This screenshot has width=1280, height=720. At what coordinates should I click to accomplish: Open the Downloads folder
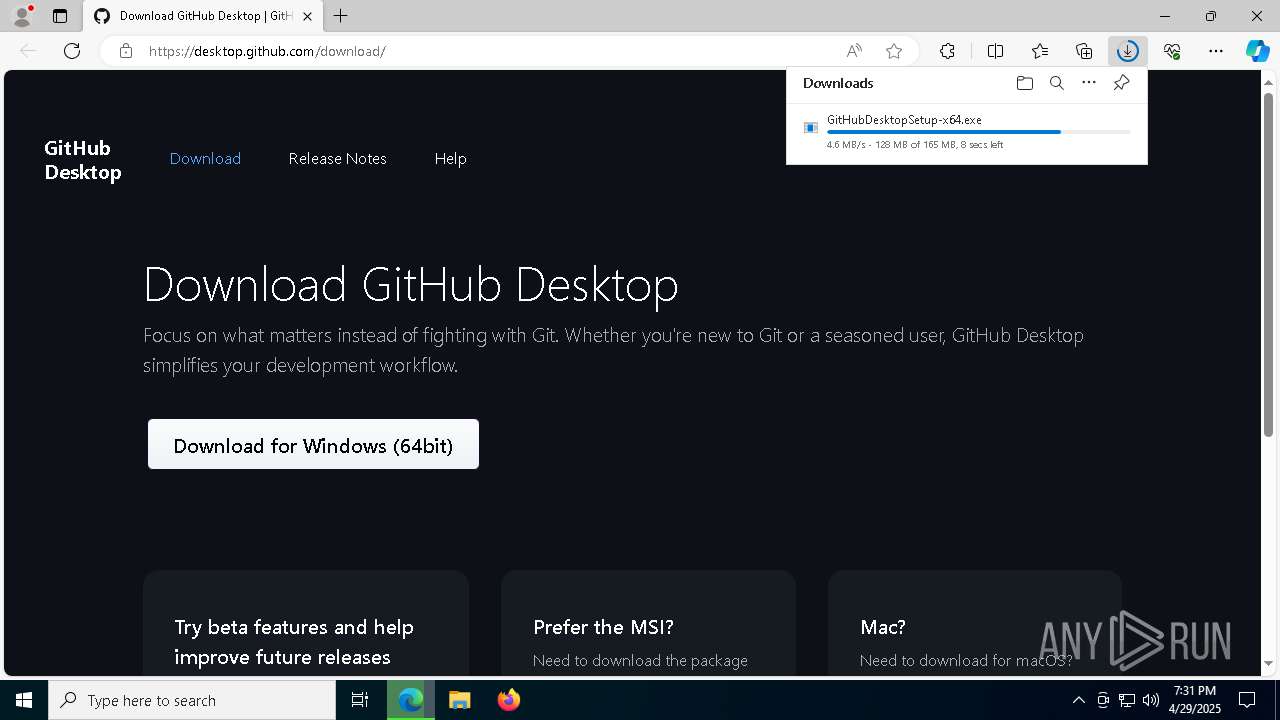click(x=1024, y=83)
